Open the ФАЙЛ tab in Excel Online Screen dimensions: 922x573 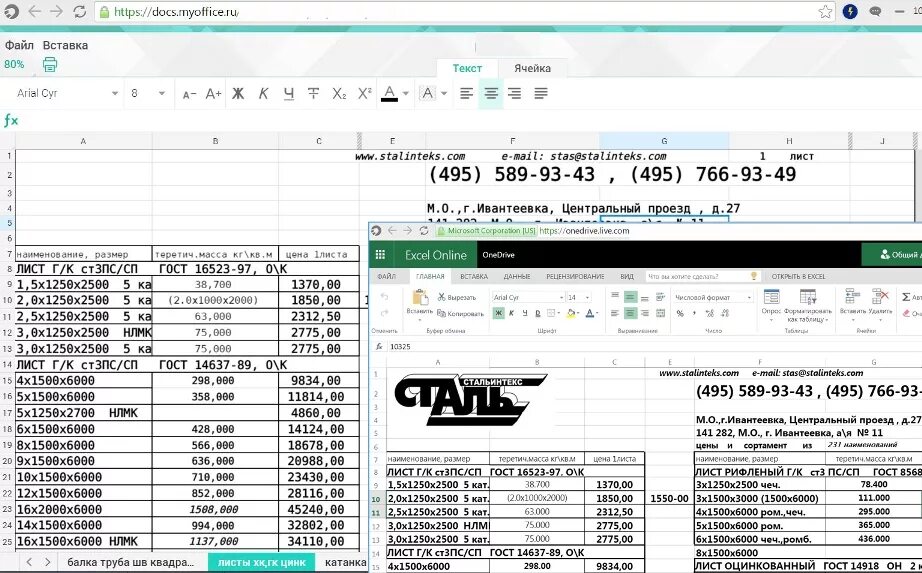tap(386, 276)
